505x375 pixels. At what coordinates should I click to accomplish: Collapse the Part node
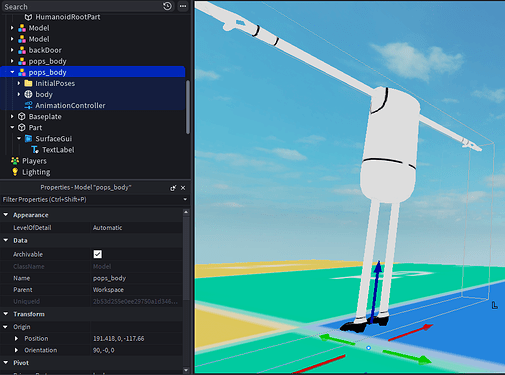(x=12, y=127)
